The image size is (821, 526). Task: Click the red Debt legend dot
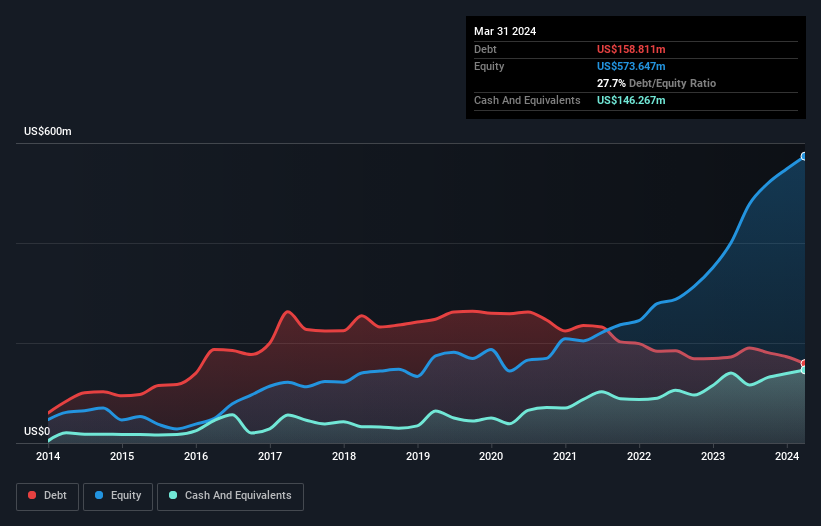click(33, 496)
